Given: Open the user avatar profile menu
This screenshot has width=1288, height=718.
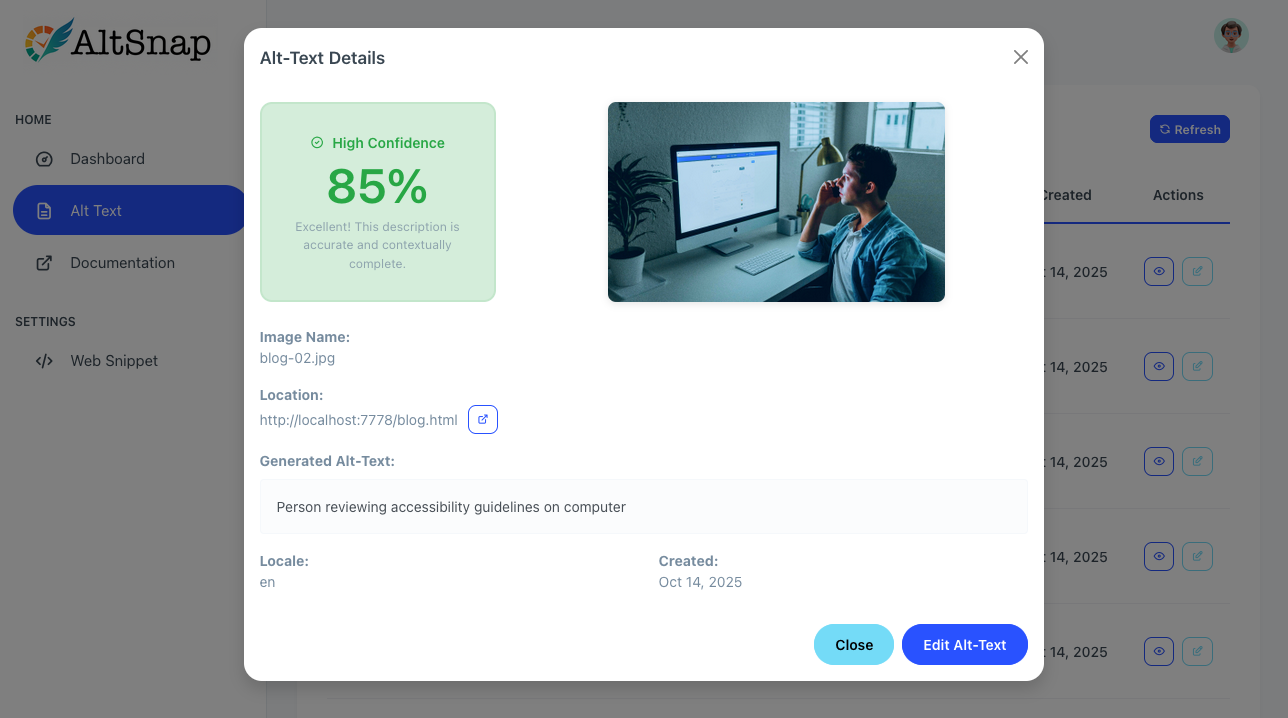Looking at the screenshot, I should pos(1231,36).
